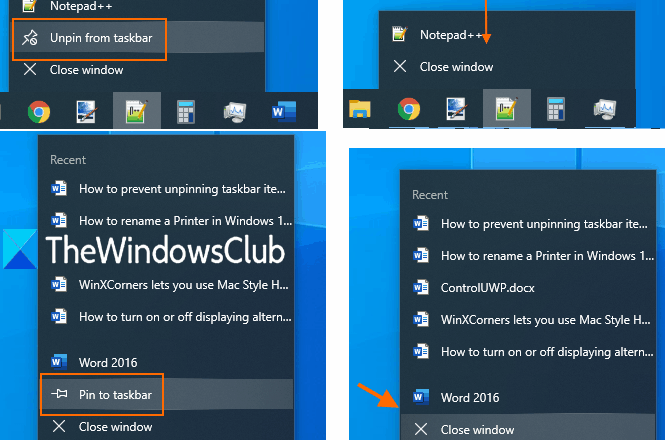Open 'WinXCorners lets you use Mac' in bottom-left list

point(165,285)
